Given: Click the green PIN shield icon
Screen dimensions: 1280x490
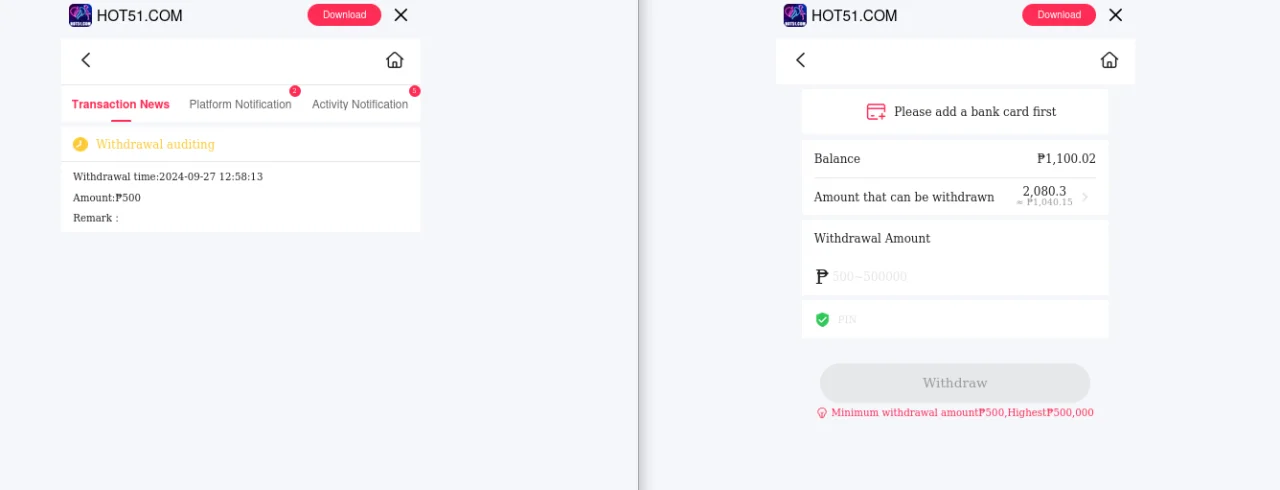Looking at the screenshot, I should [x=822, y=320].
